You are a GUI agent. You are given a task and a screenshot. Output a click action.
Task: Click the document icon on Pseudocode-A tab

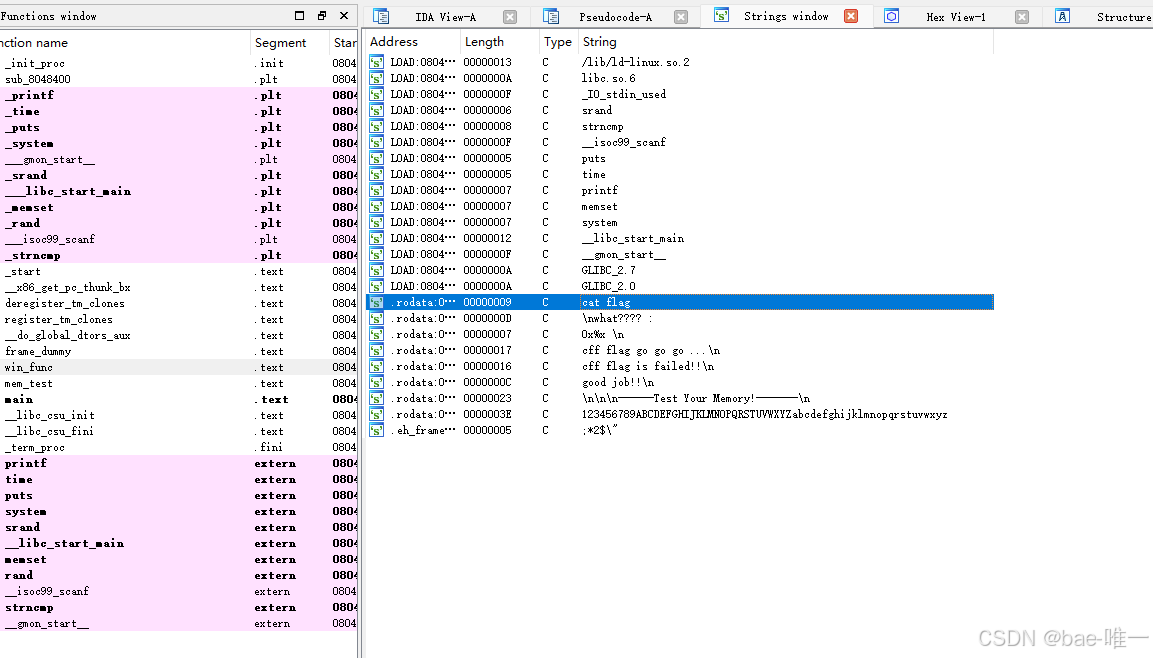[x=551, y=15]
